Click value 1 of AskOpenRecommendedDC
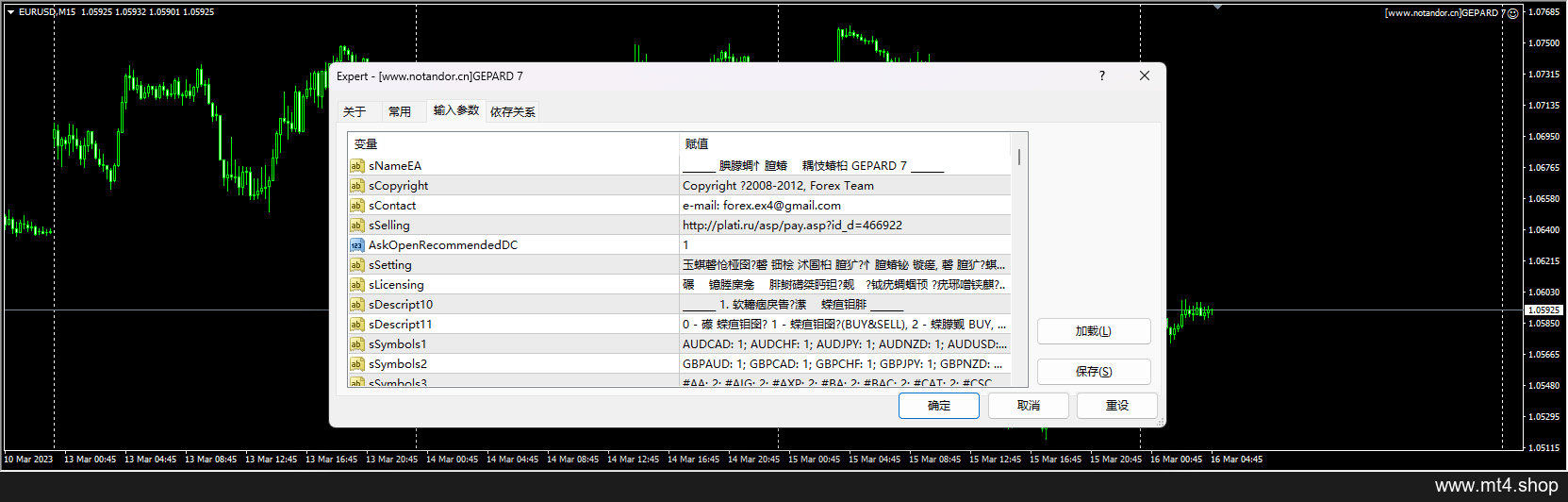The image size is (1568, 502). point(685,245)
